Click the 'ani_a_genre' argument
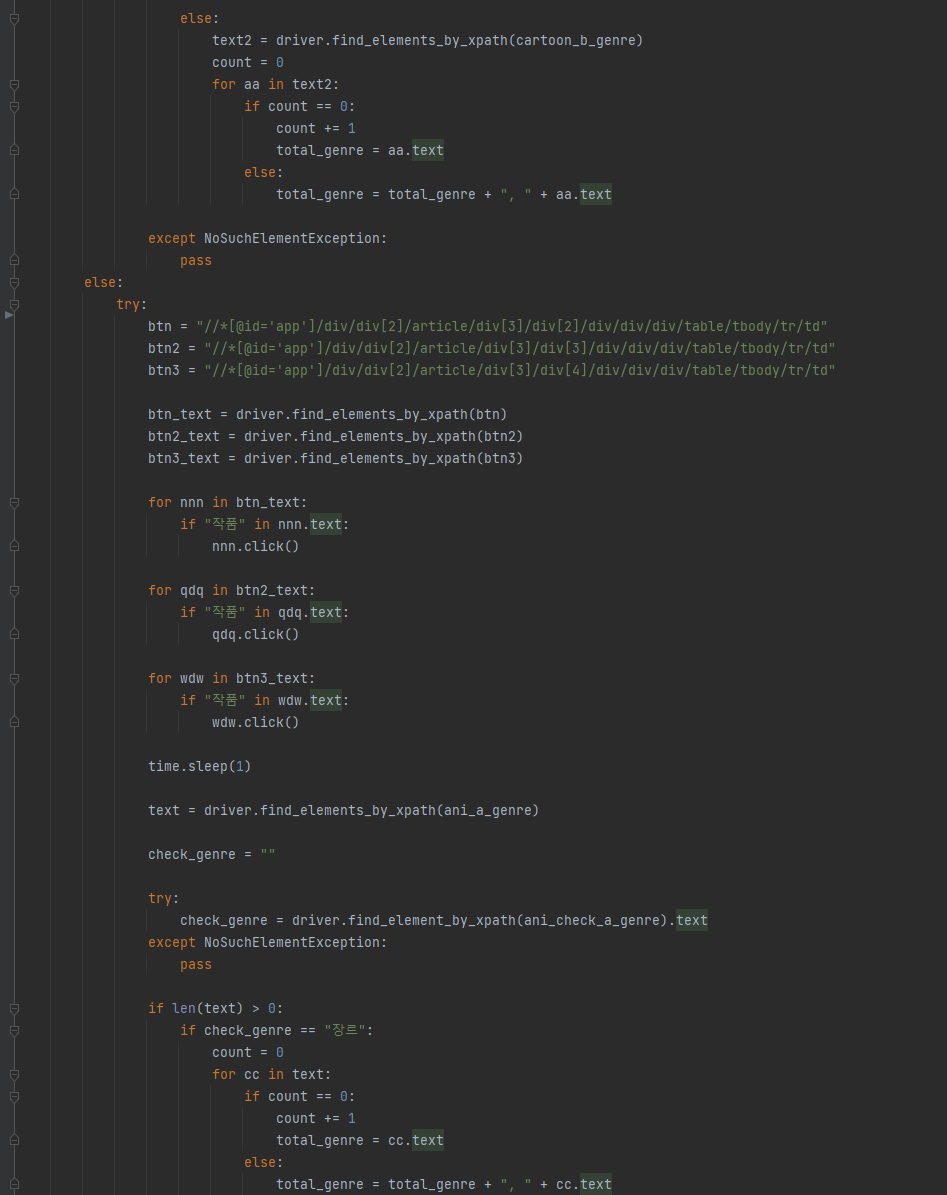The height and width of the screenshot is (1195, 947). (488, 811)
